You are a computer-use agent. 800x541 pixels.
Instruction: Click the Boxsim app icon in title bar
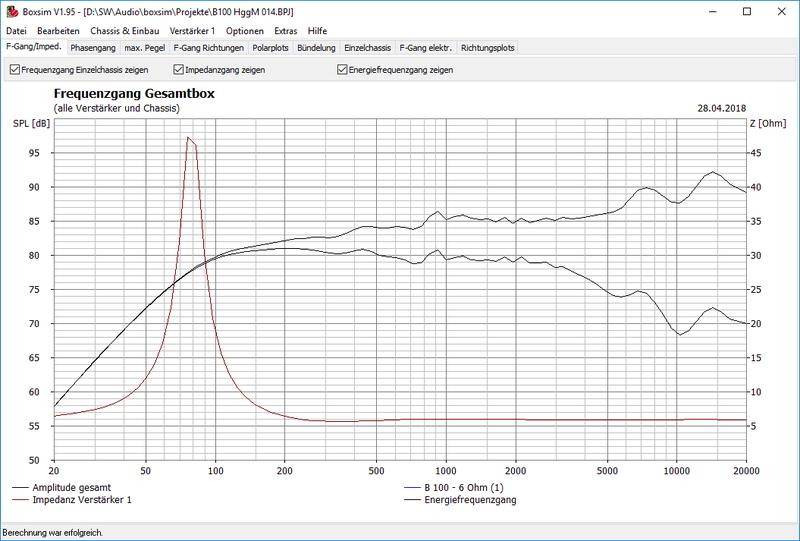coord(9,10)
